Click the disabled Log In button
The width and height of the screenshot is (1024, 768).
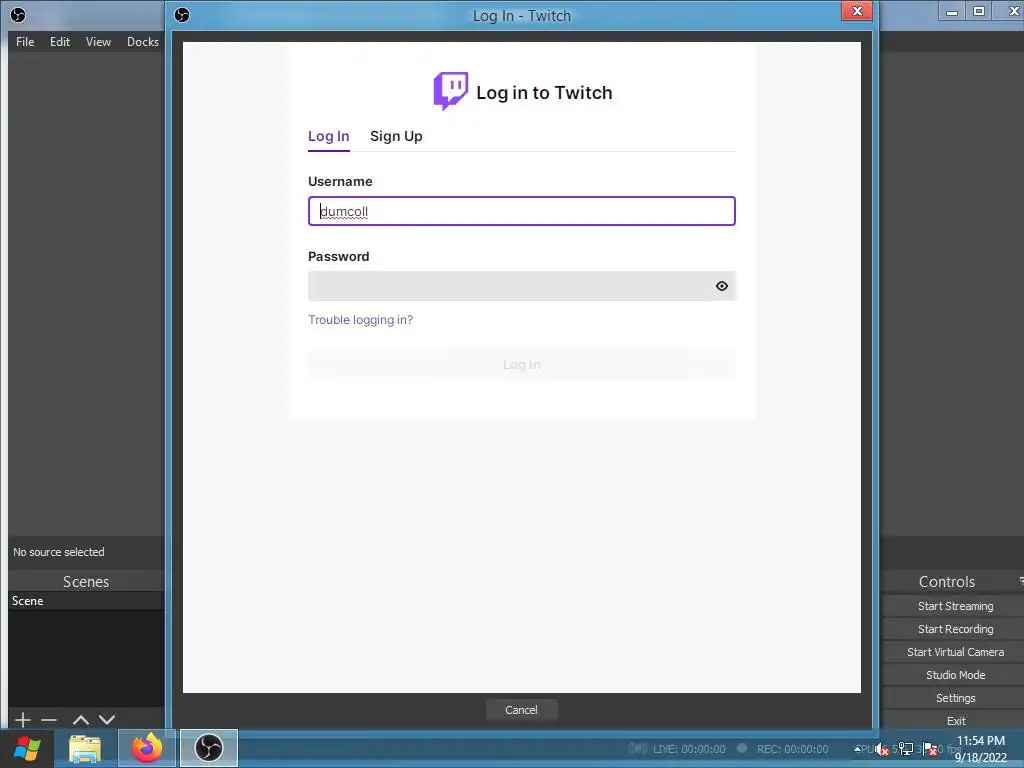[522, 364]
